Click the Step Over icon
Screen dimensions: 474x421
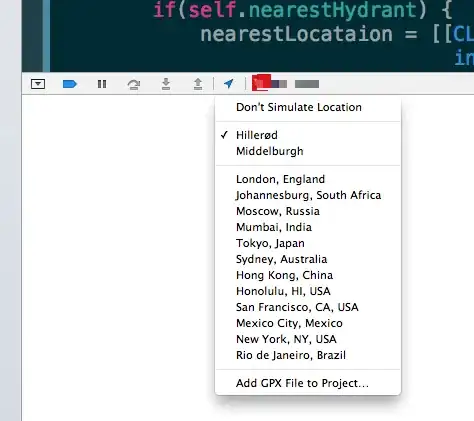tap(134, 84)
